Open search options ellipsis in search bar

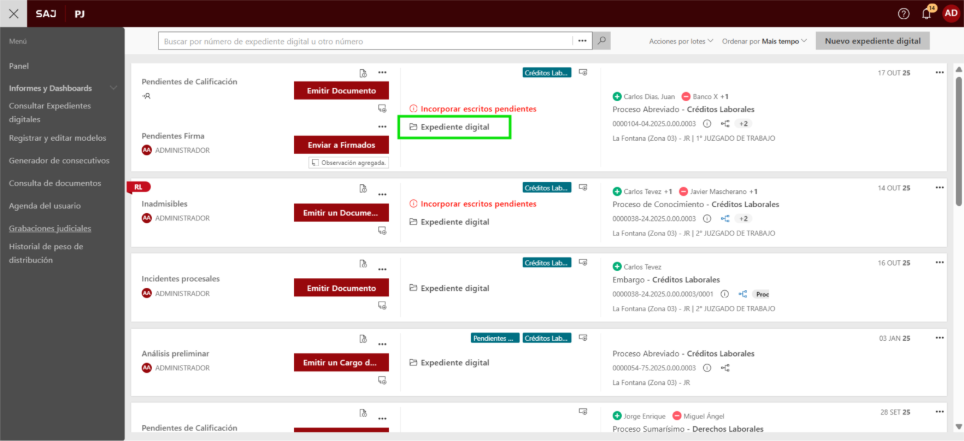(581, 41)
